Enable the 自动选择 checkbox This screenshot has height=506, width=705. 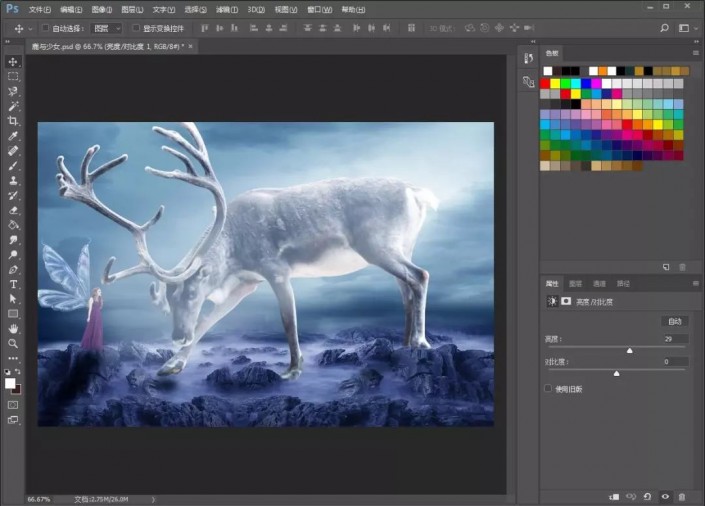click(45, 28)
